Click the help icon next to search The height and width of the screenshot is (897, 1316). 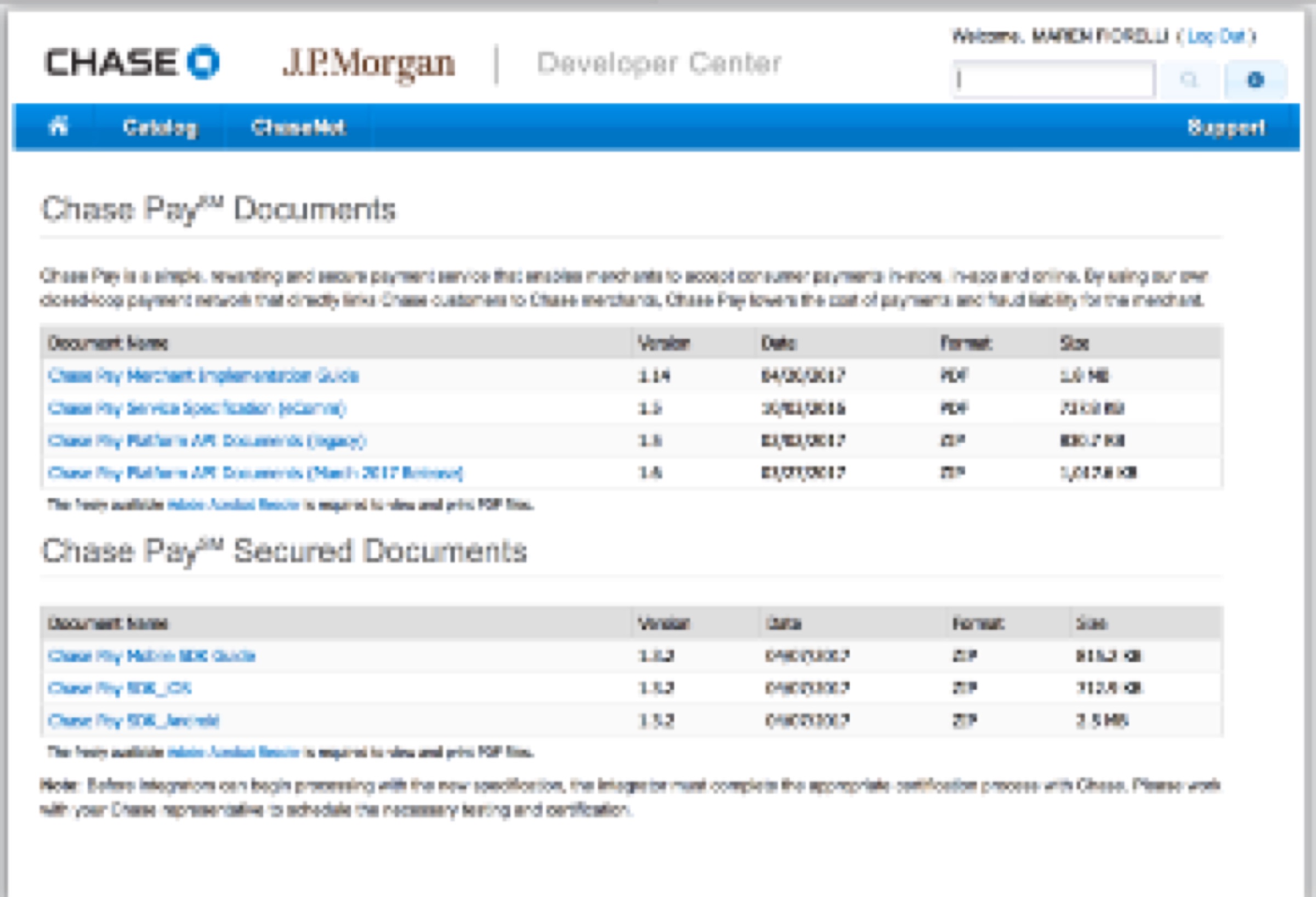coord(1256,80)
